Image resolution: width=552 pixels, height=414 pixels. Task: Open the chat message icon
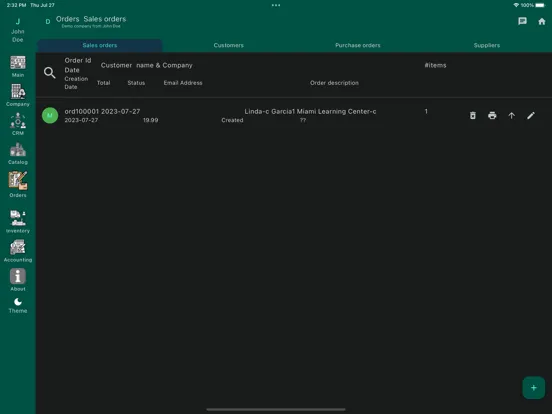coord(522,21)
